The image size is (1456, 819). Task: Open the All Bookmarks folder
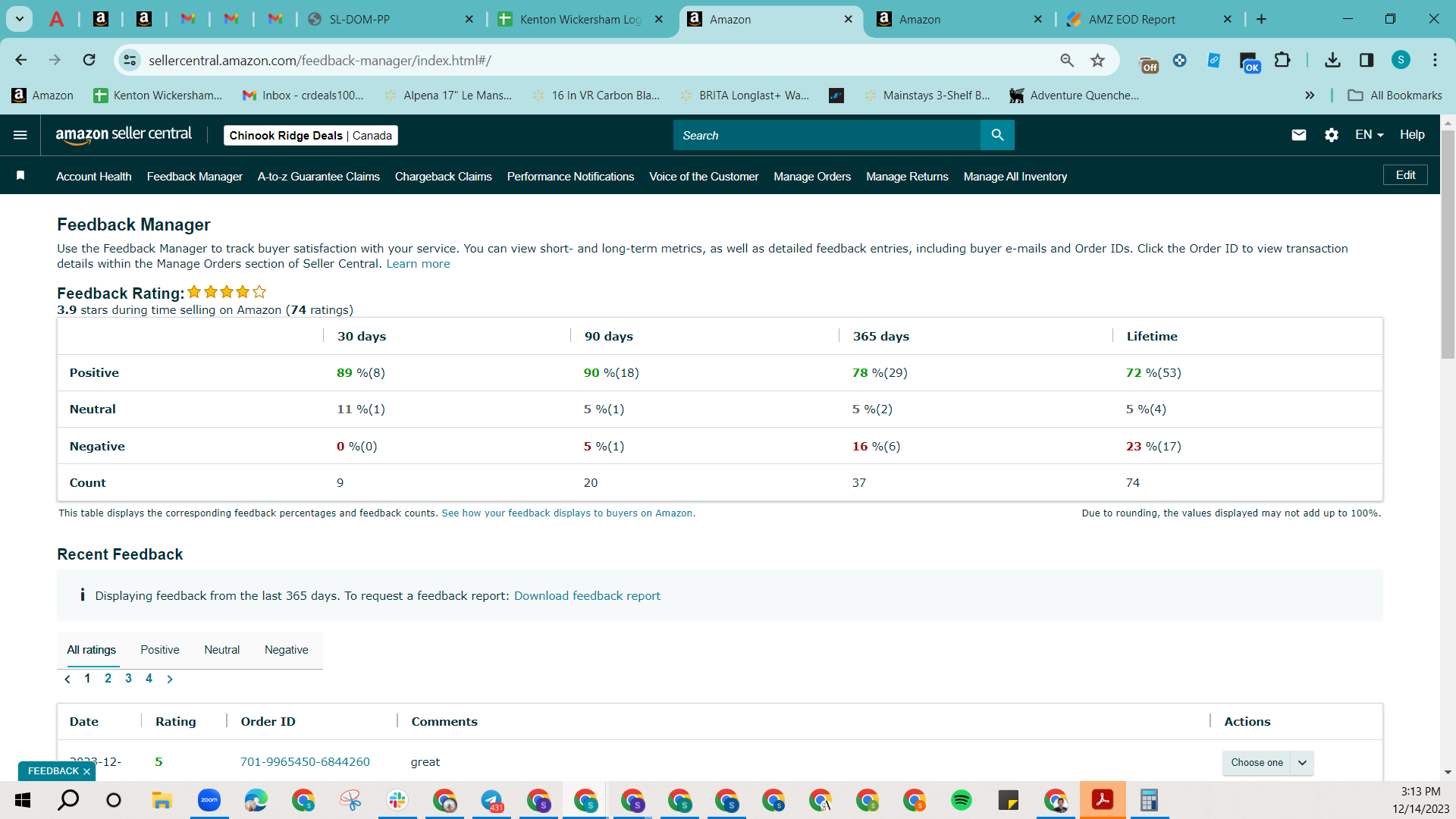coord(1395,96)
